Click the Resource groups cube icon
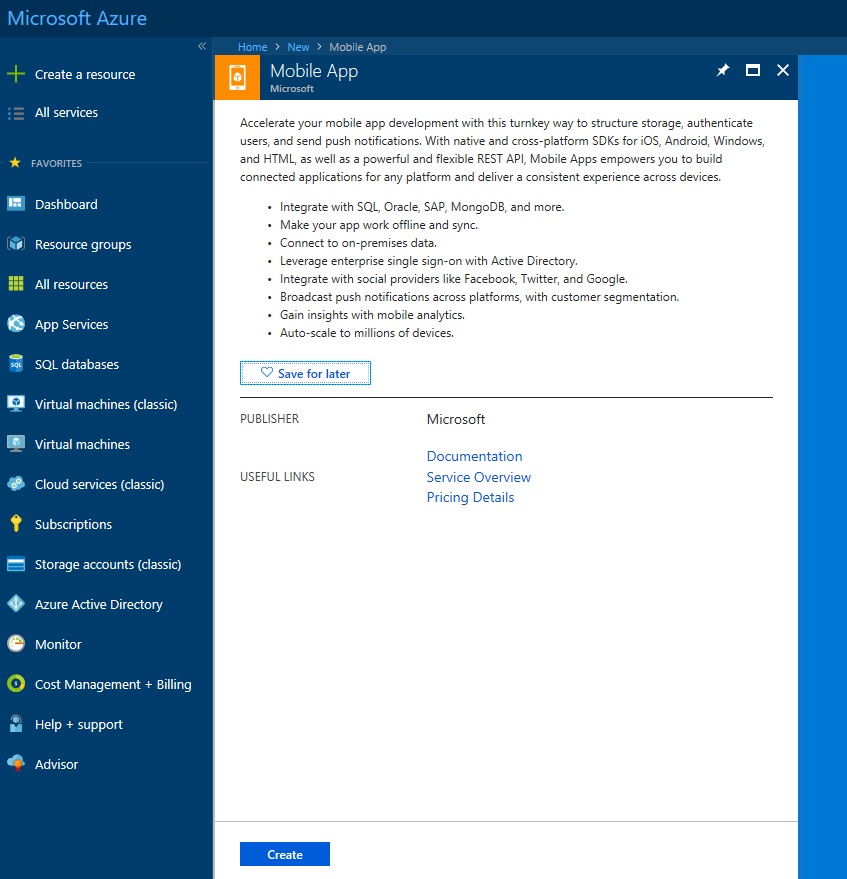 click(16, 244)
